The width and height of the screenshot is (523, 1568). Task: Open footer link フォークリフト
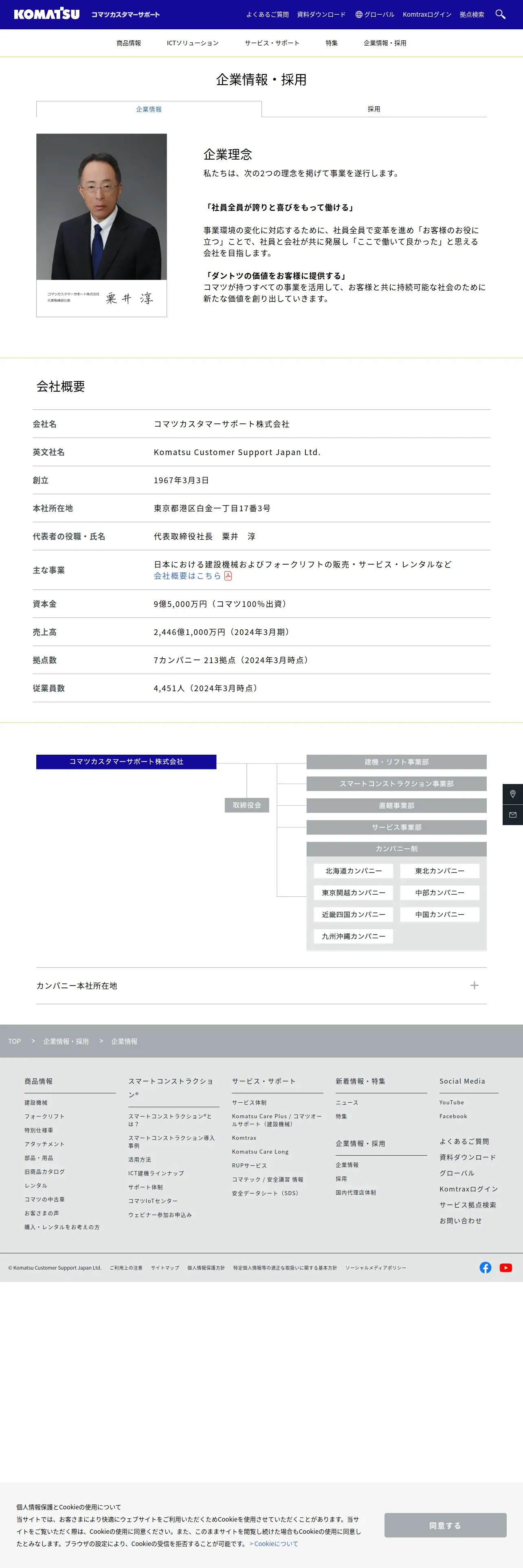[x=44, y=1116]
